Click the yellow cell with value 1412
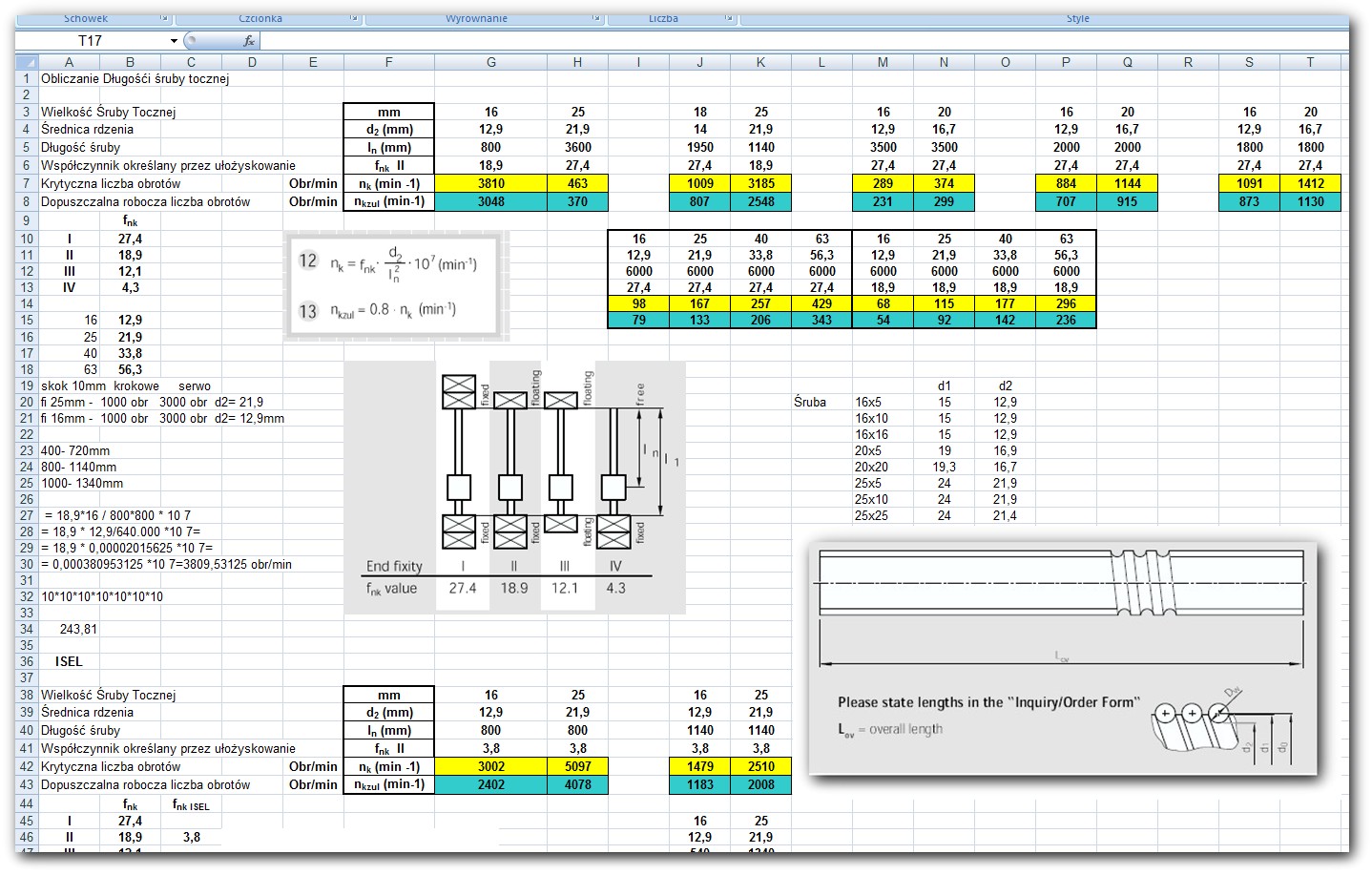 [x=1310, y=183]
